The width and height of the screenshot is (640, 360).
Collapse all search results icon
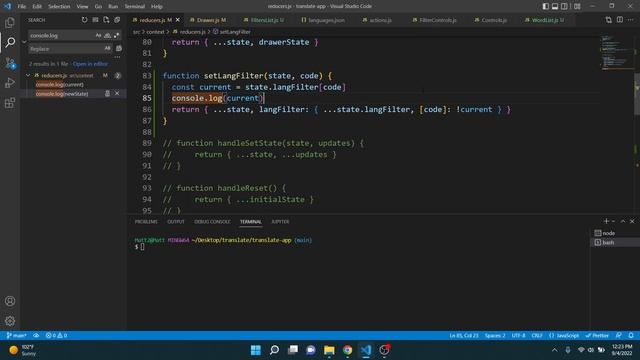[117, 20]
